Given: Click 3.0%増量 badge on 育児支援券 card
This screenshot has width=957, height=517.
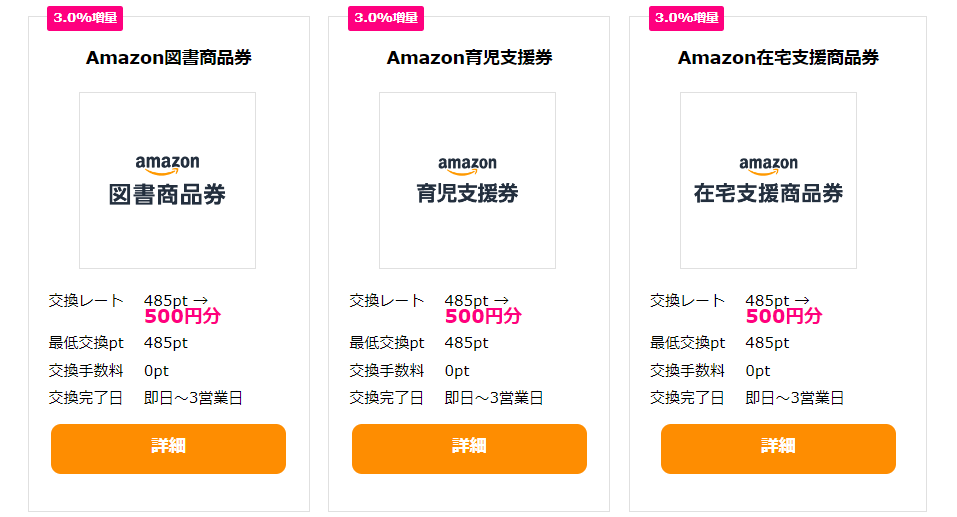Looking at the screenshot, I should point(386,18).
